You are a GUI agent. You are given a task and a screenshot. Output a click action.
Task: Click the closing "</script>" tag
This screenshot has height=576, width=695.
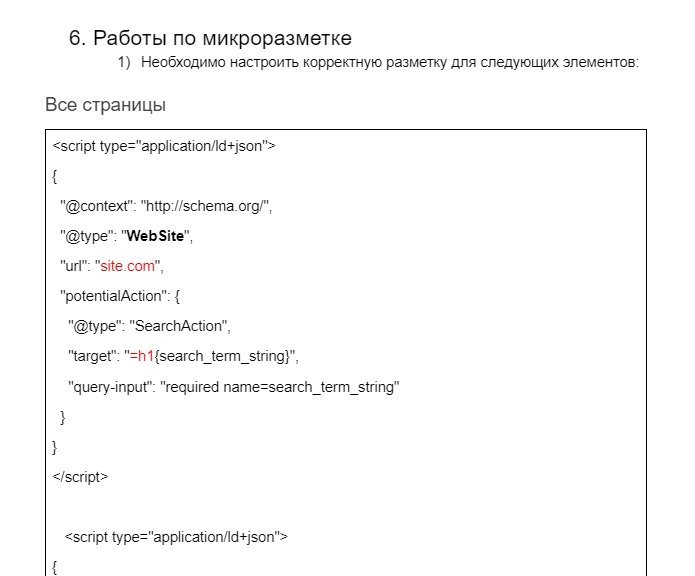click(x=80, y=476)
